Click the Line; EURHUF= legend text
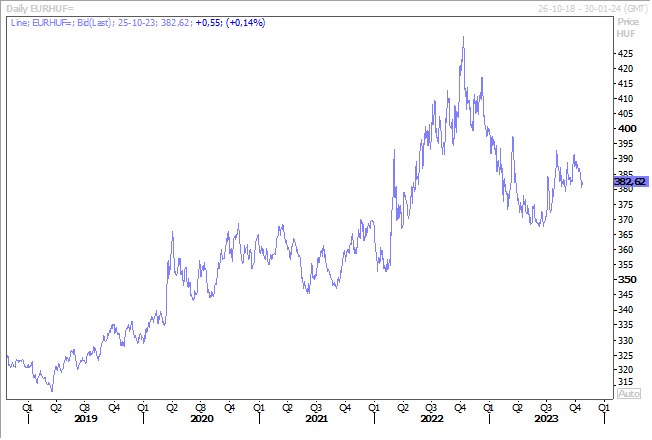 (x=43, y=22)
